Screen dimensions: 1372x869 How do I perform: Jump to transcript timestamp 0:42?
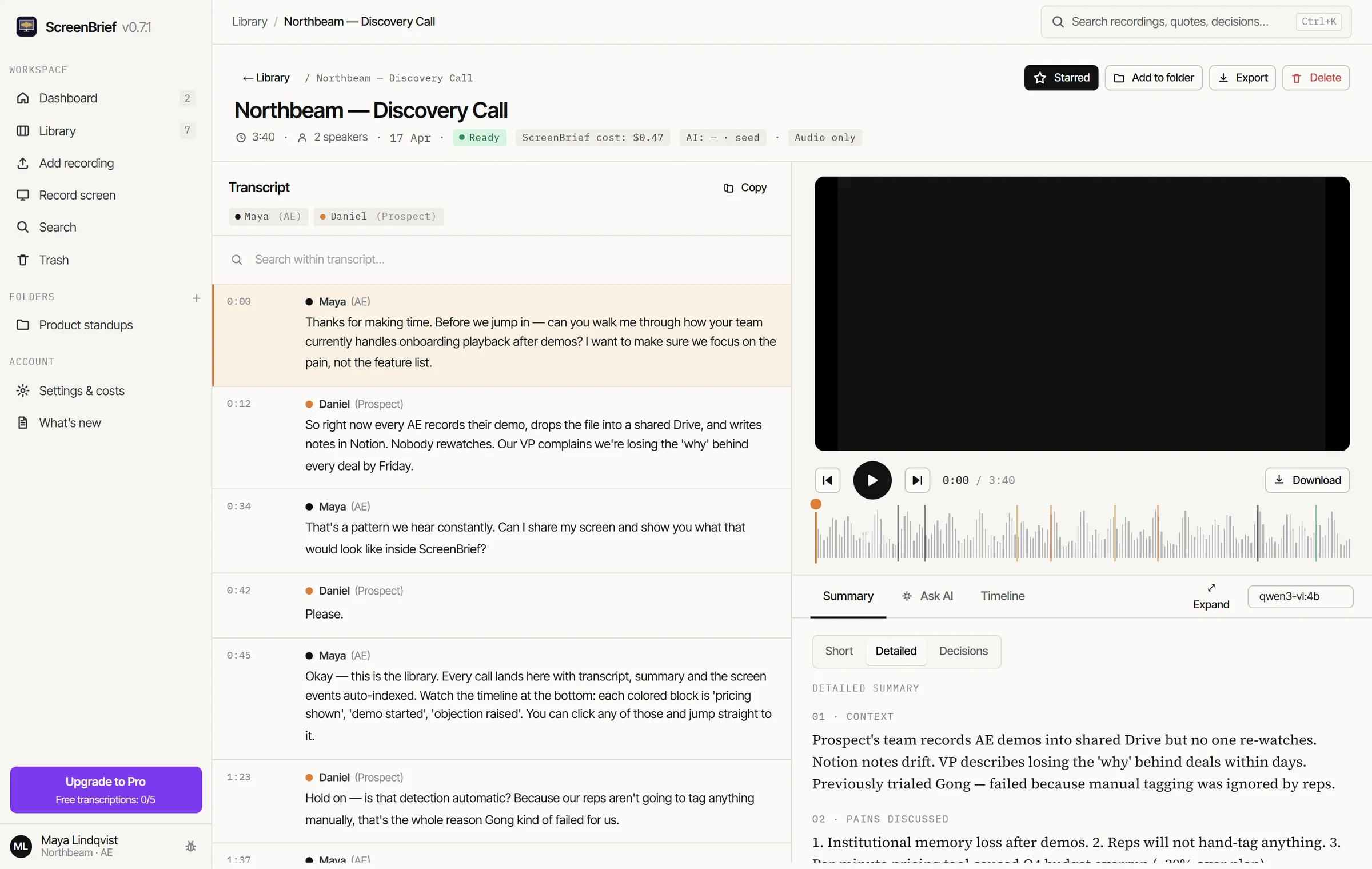click(238, 591)
